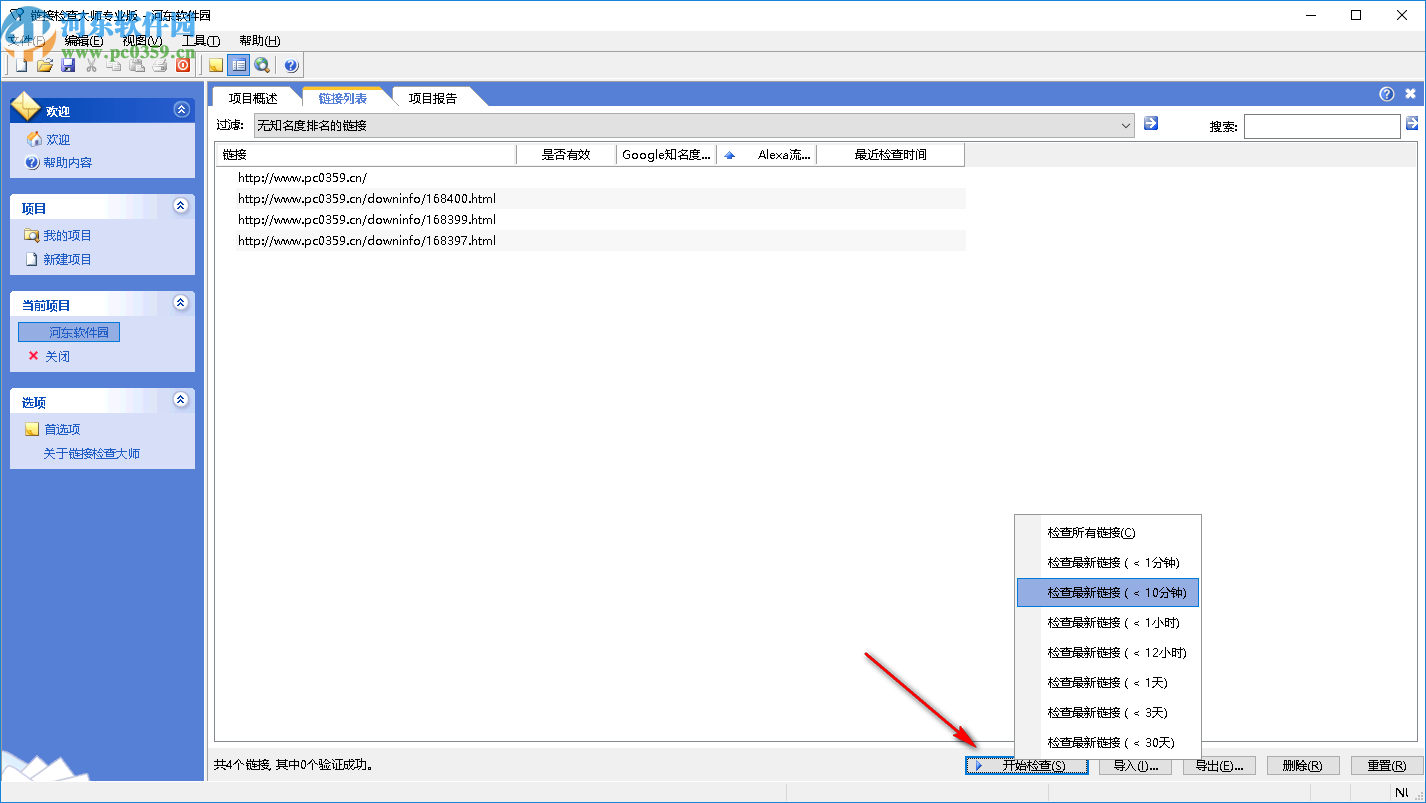Click the page icon beside 新建项目
The width and height of the screenshot is (1426, 803).
32,259
